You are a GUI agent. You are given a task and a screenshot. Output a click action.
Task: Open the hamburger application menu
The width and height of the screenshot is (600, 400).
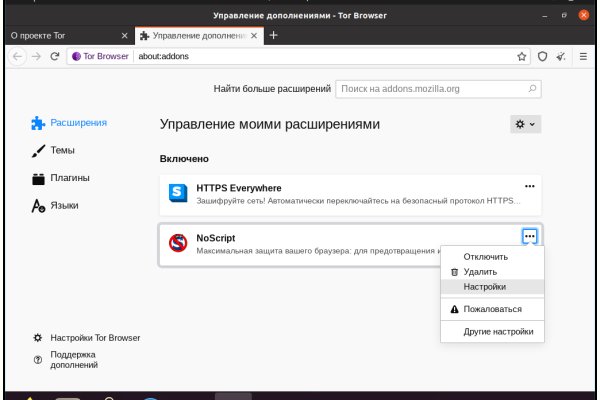pos(584,56)
